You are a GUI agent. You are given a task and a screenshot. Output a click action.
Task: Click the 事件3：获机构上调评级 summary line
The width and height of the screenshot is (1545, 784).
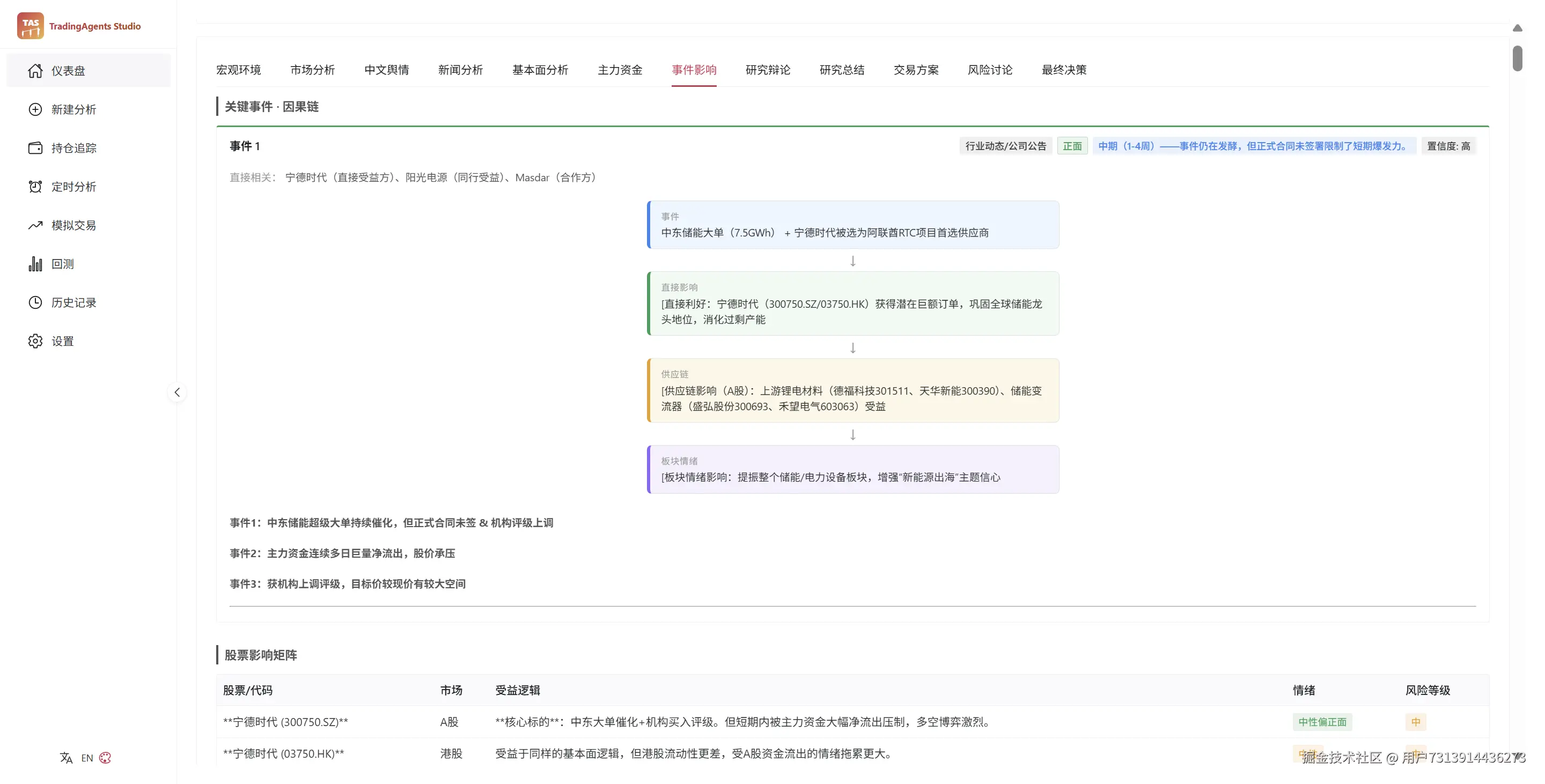click(x=347, y=584)
